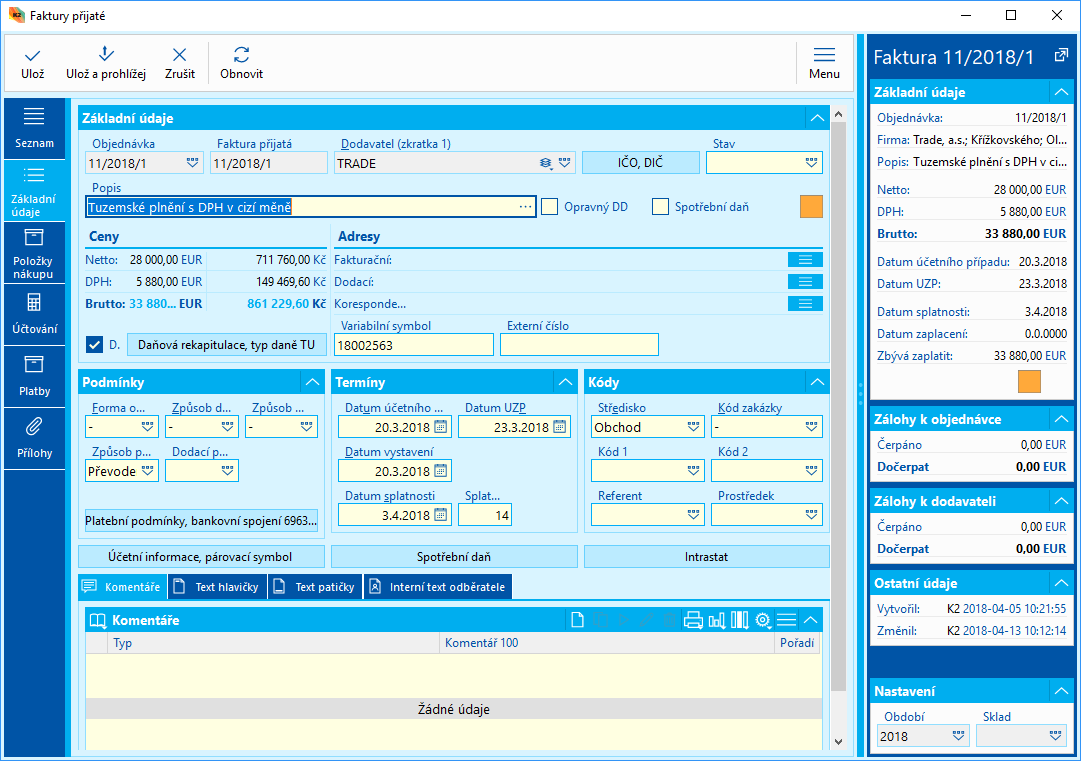The height and width of the screenshot is (761, 1081).
Task: Click the IČO, DIČ button
Action: pos(640,163)
